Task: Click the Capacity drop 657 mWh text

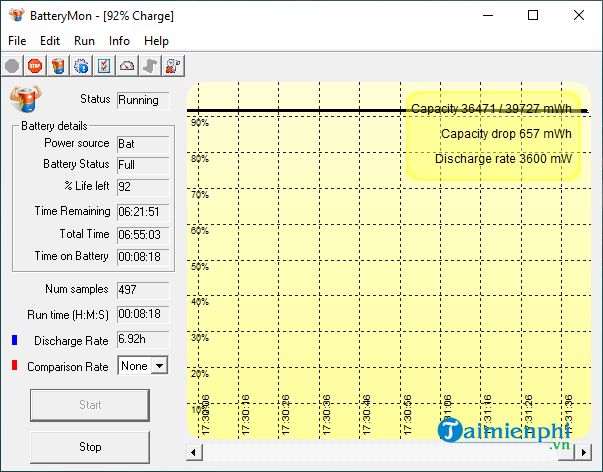Action: 506,134
